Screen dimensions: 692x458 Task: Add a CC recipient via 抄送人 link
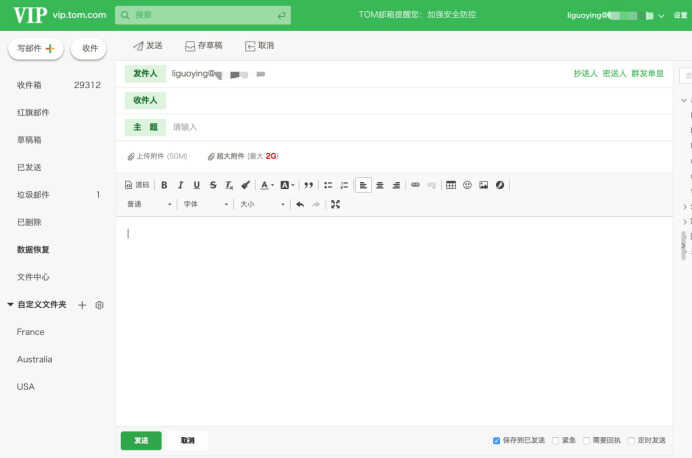(x=585, y=74)
